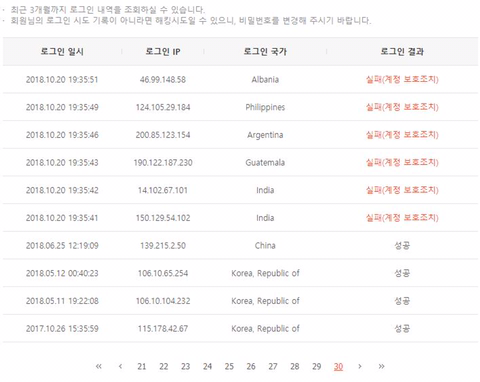Select IP address 190.122.187.230
The height and width of the screenshot is (382, 480).
tap(163, 163)
